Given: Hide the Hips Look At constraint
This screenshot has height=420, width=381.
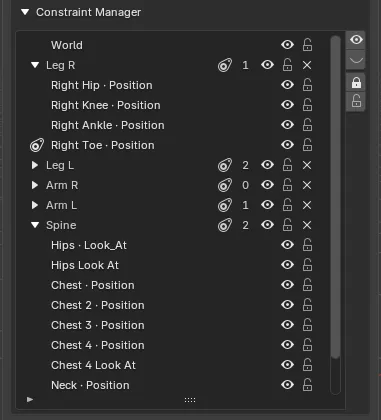Looking at the screenshot, I should tap(287, 265).
